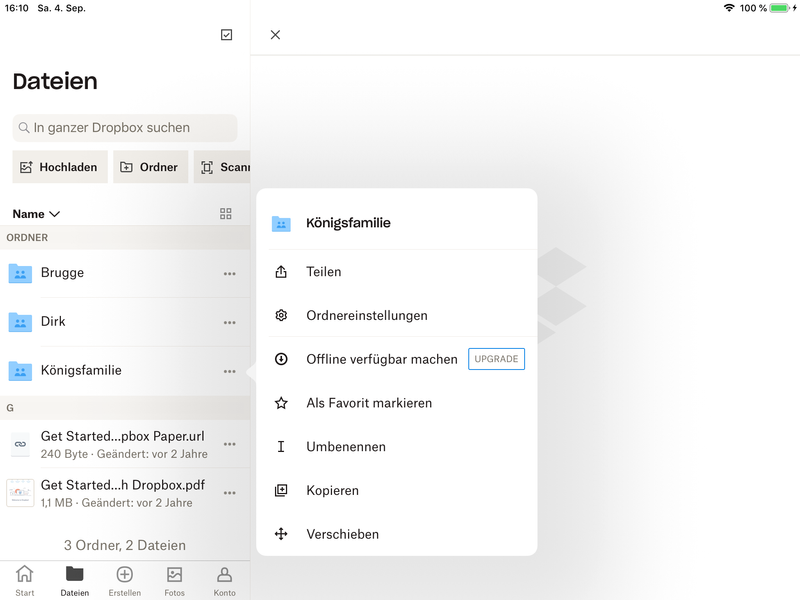Switch to the Fotos tab

pos(174,581)
